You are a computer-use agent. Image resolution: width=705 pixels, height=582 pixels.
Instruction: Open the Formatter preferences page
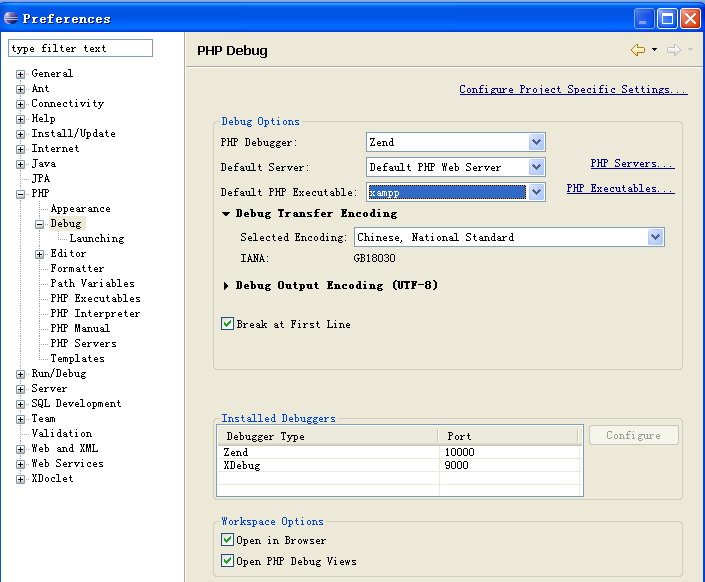[77, 269]
